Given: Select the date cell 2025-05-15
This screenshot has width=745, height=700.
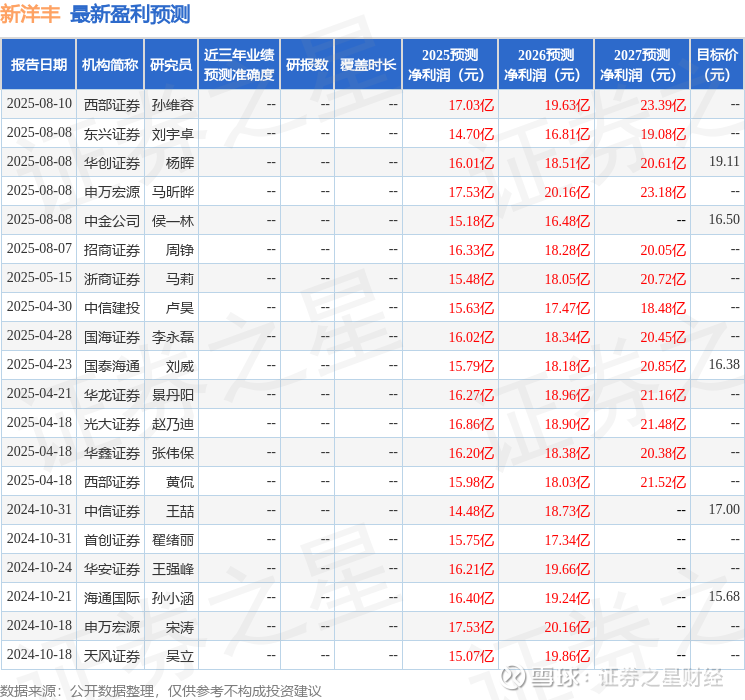Looking at the screenshot, I should (39, 278).
